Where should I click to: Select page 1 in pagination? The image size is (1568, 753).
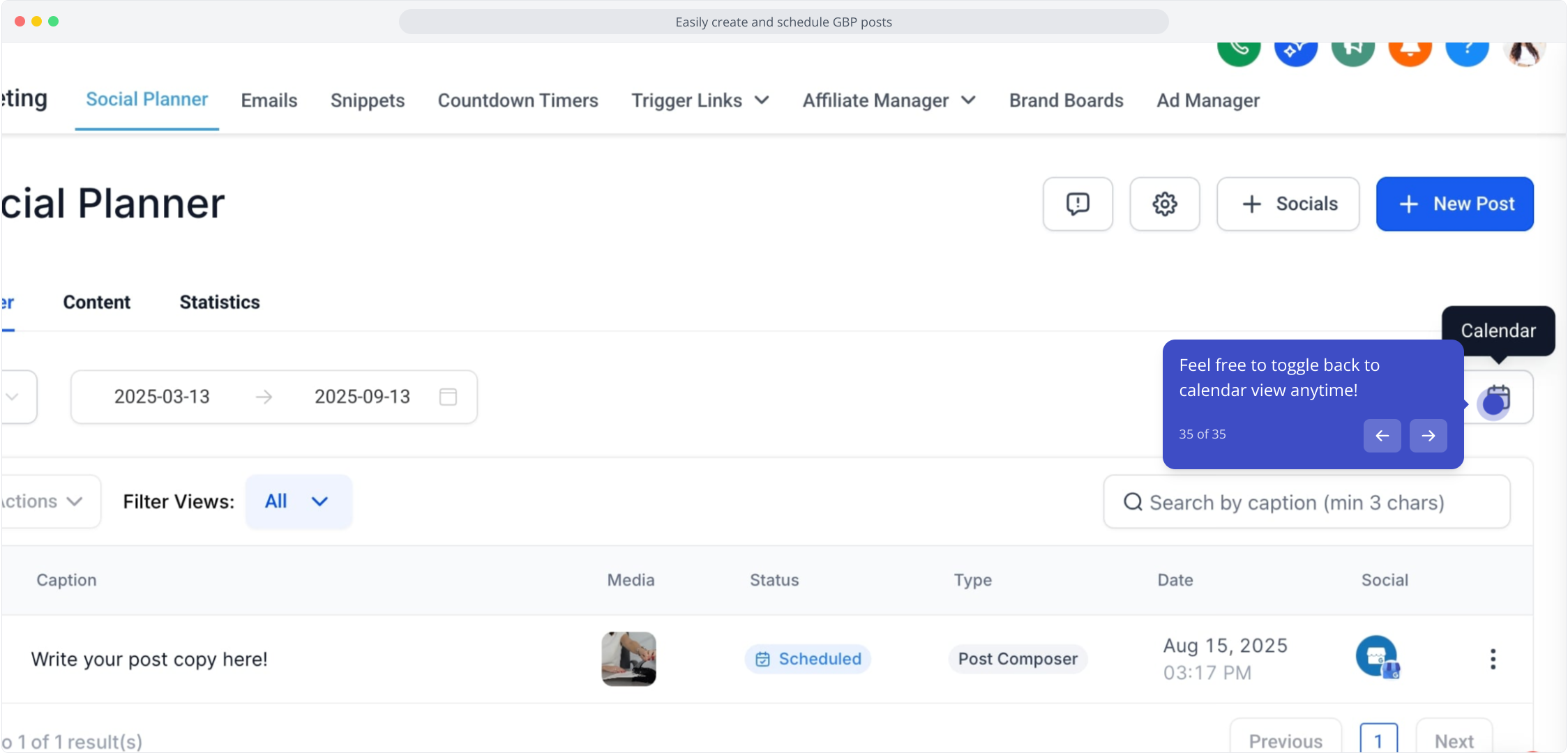tap(1379, 739)
